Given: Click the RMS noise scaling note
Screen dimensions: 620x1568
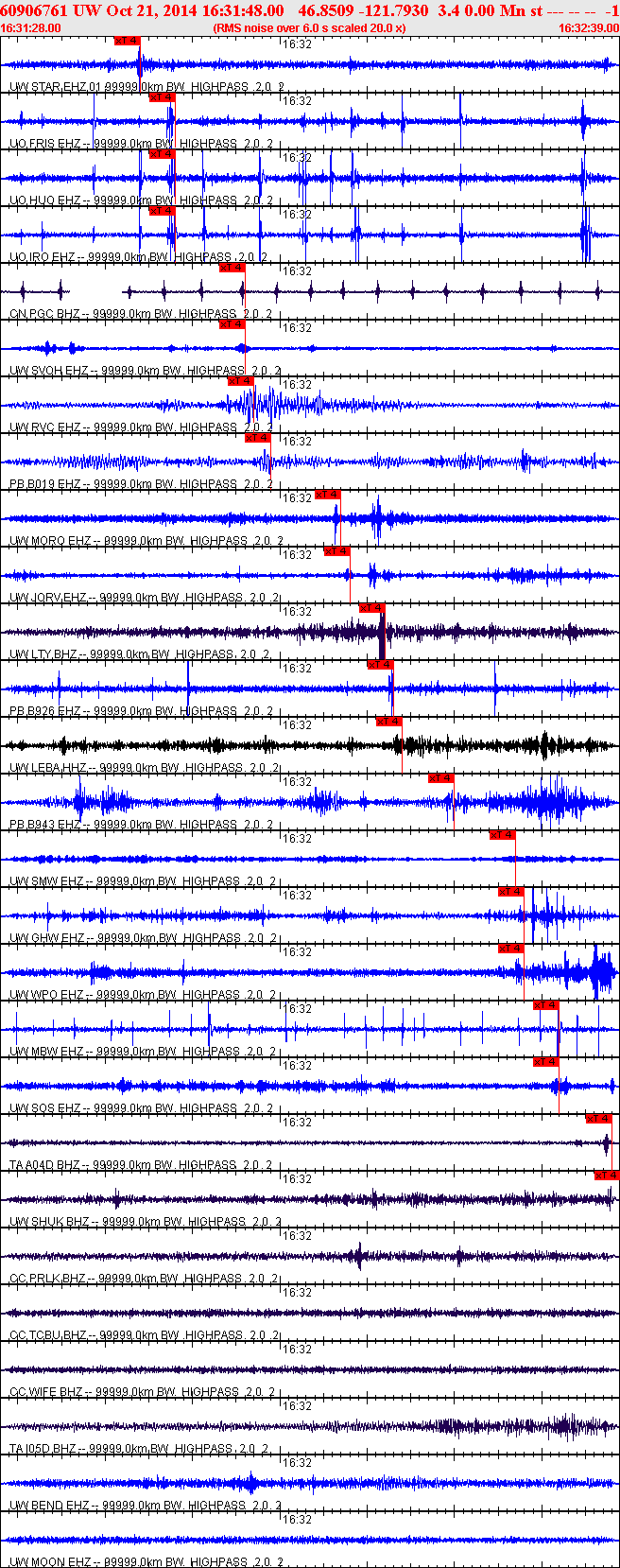Looking at the screenshot, I should (310, 28).
